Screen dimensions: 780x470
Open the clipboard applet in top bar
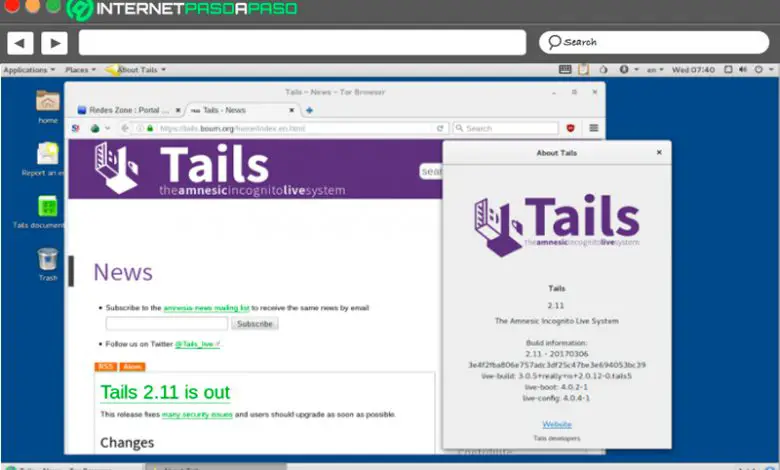(x=584, y=70)
